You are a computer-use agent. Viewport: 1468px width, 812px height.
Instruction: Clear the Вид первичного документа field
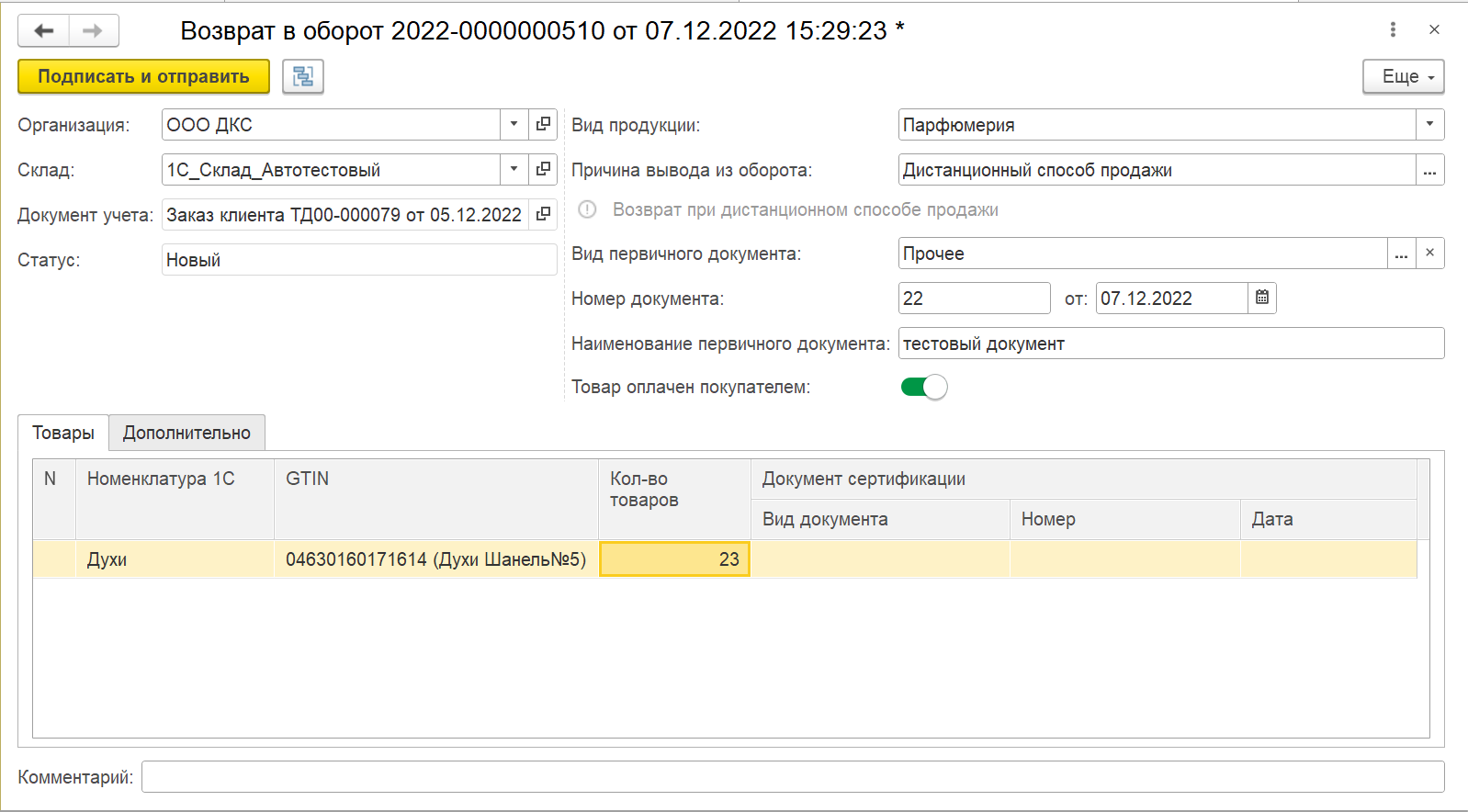(1429, 253)
